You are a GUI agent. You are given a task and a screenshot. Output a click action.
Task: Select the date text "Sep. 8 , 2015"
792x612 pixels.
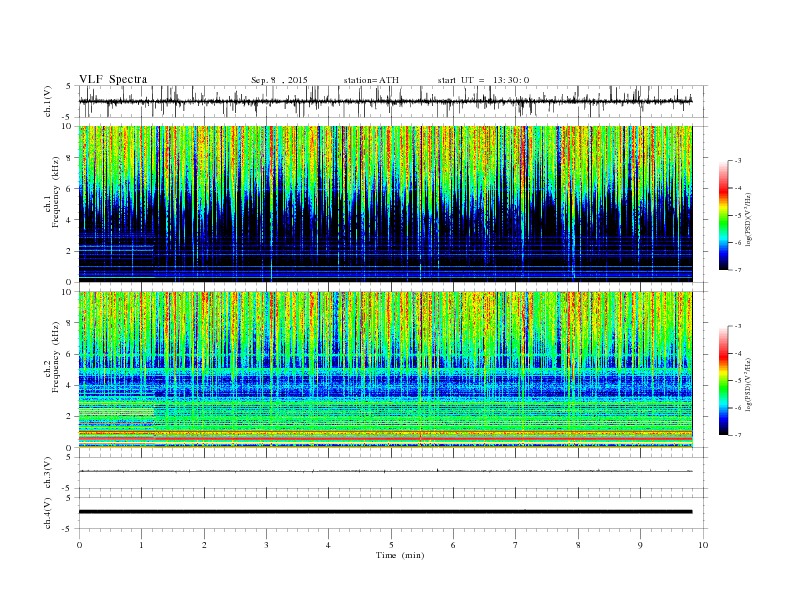[x=279, y=80]
